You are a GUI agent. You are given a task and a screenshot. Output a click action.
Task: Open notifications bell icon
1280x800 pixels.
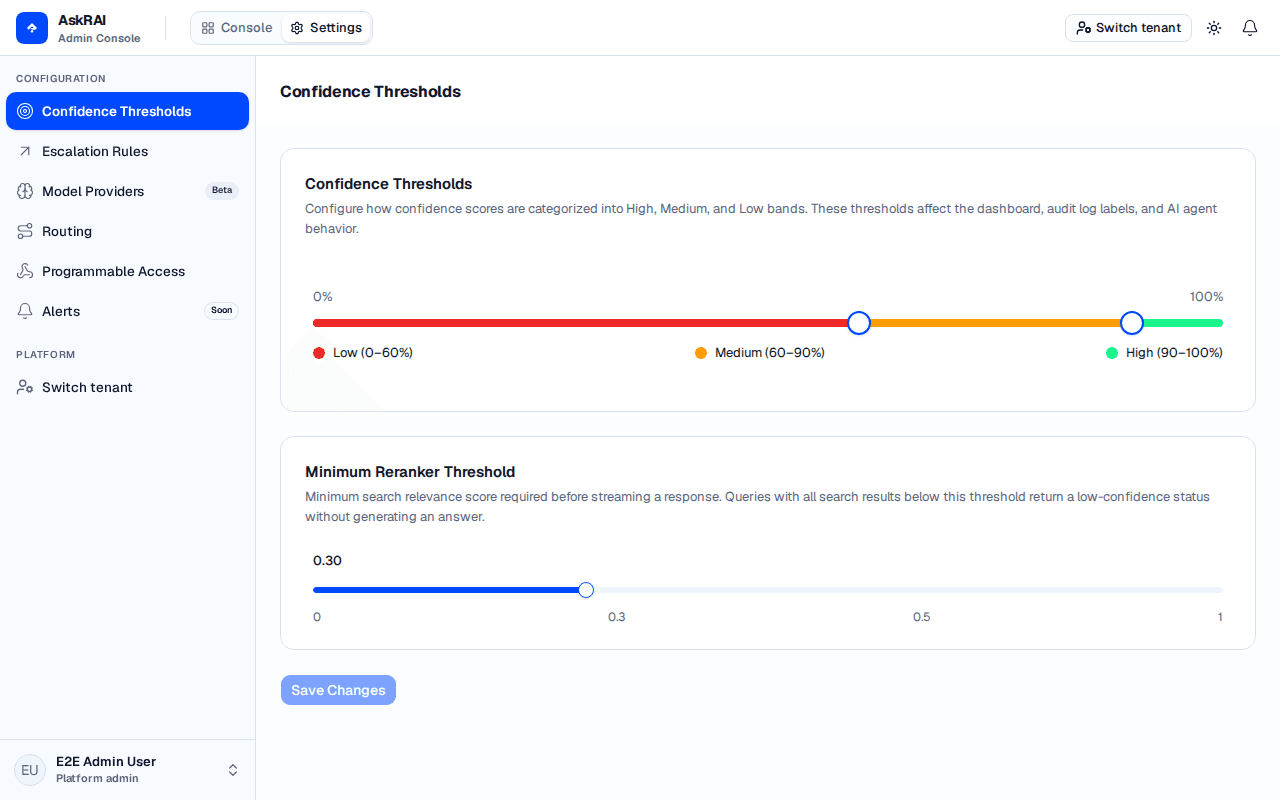(1250, 28)
